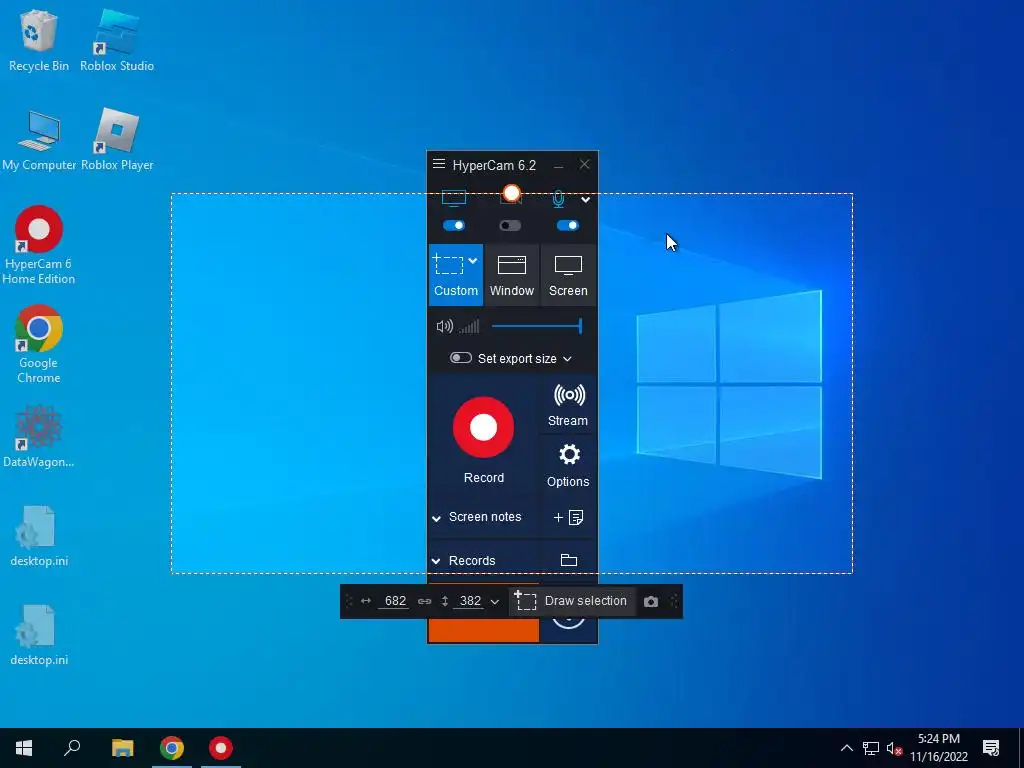Select HyperCam 6 Home Edition shortcut
This screenshot has height=768, width=1024.
(x=39, y=246)
